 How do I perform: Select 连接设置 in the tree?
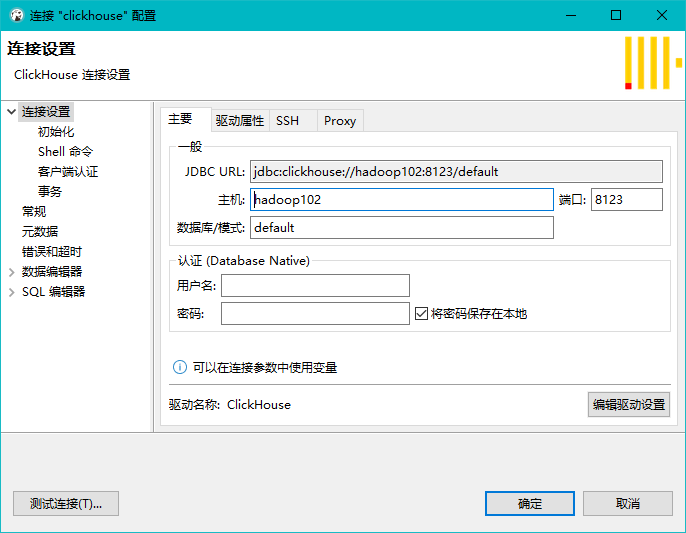click(x=46, y=112)
